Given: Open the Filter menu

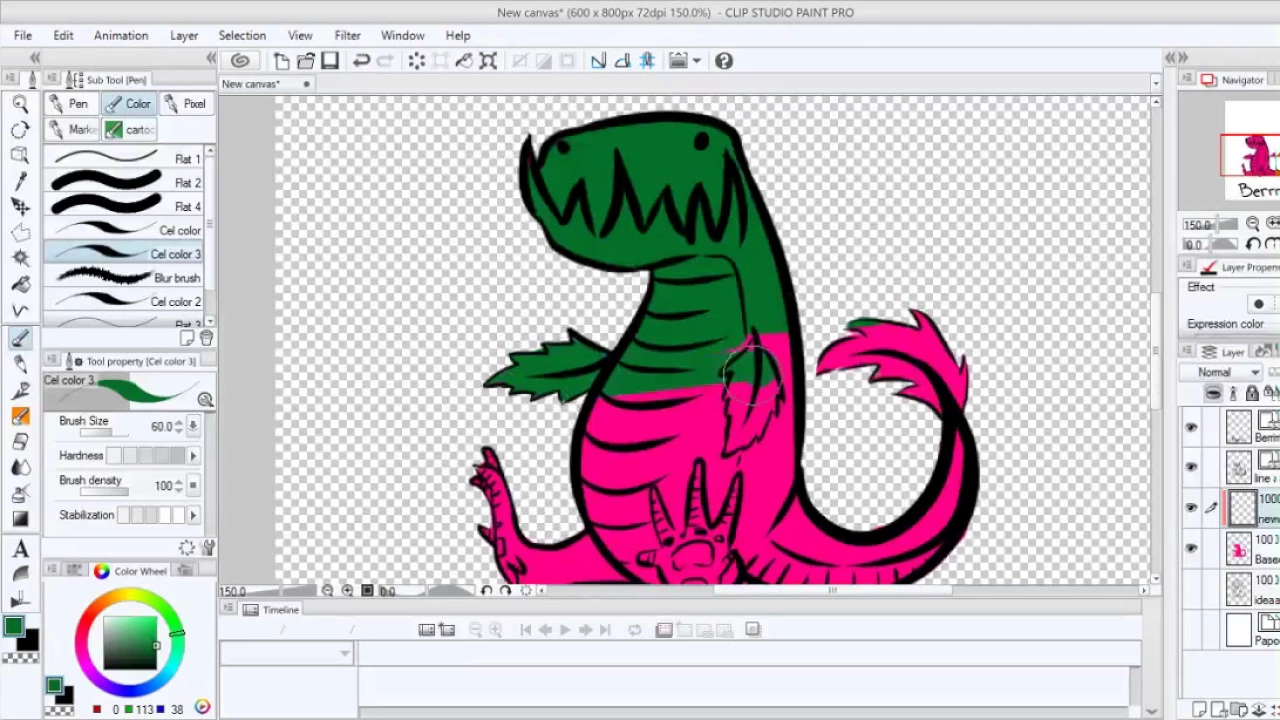Looking at the screenshot, I should 347,35.
